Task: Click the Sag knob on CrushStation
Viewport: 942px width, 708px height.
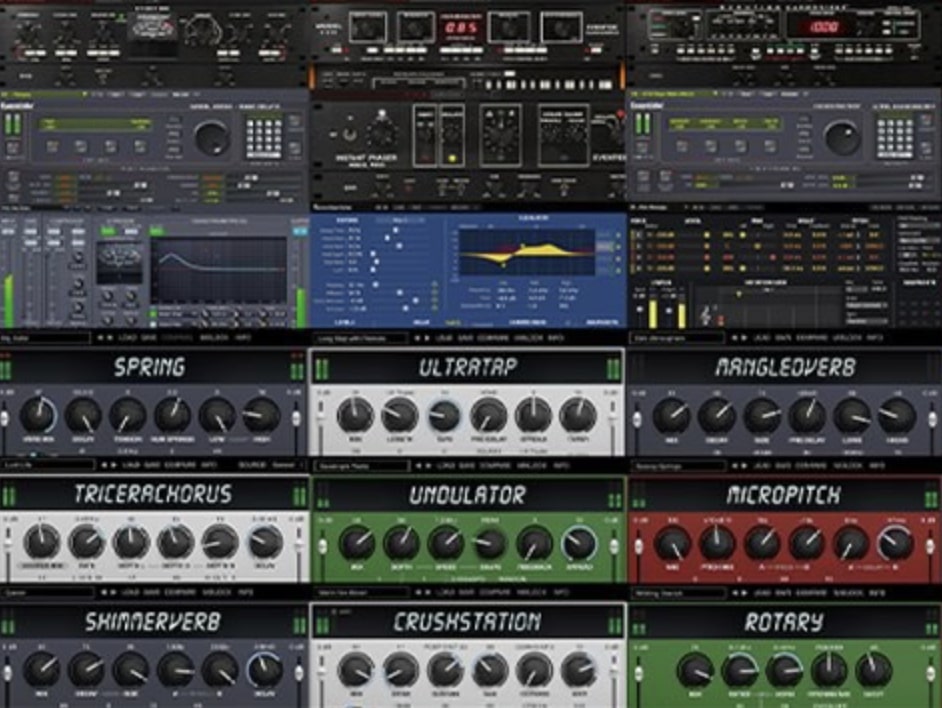Action: [490, 670]
